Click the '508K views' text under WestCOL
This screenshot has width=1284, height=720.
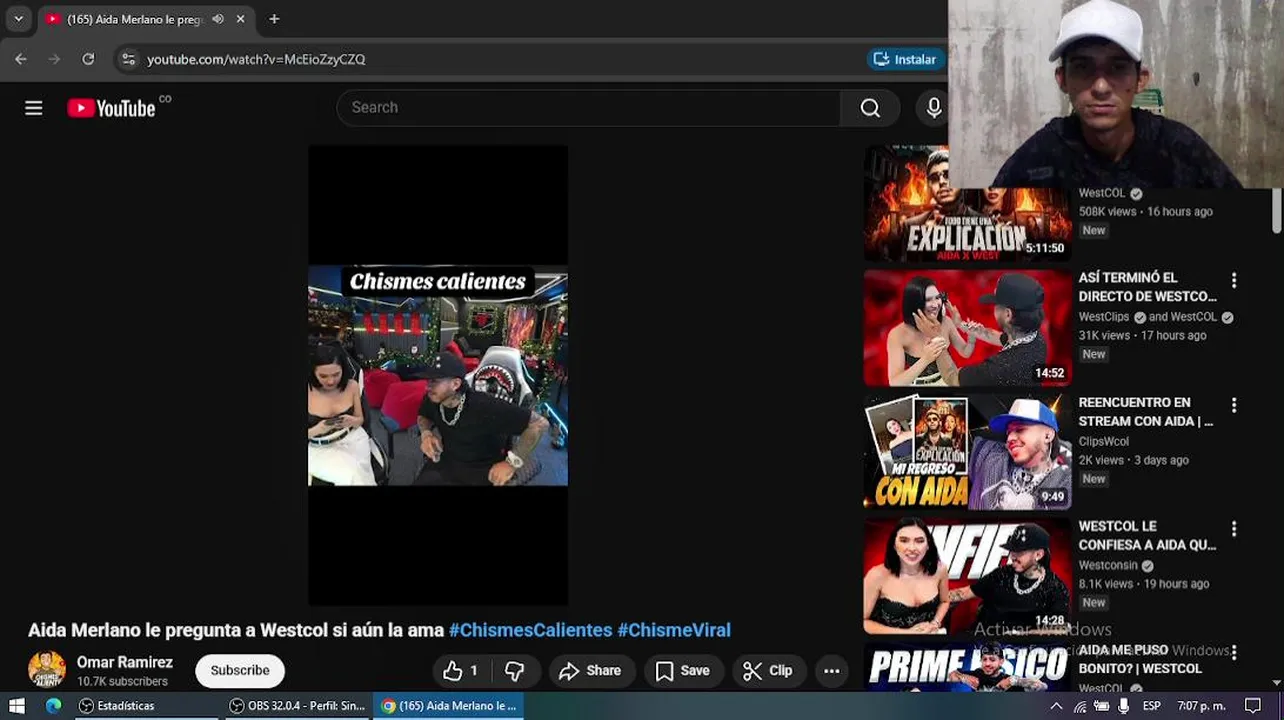(1107, 212)
